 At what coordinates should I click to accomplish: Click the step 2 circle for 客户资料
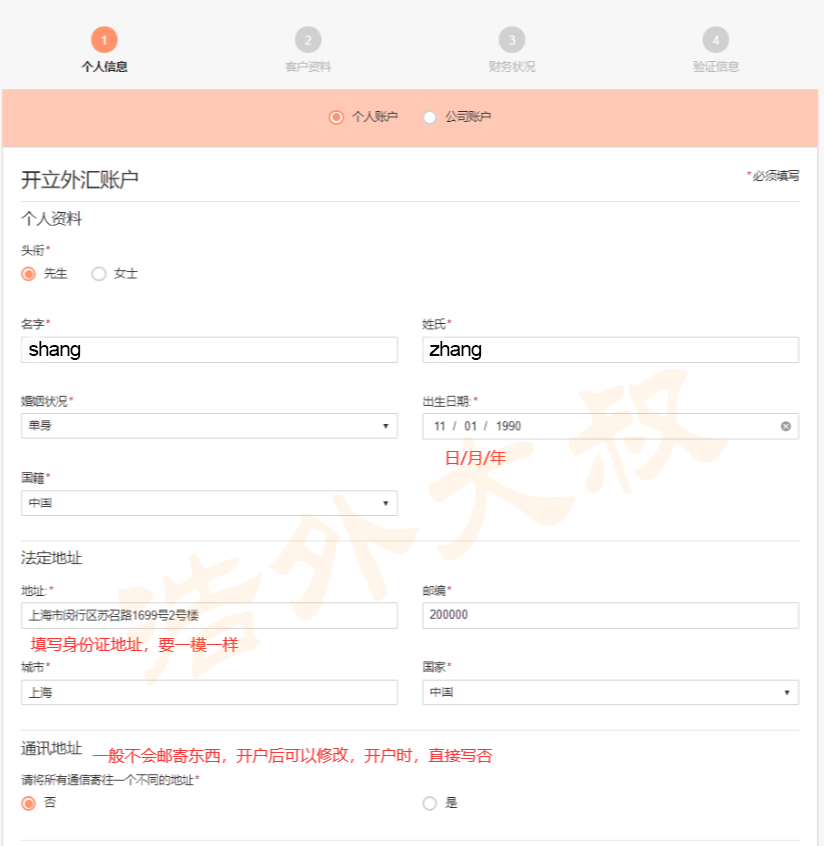[x=308, y=40]
